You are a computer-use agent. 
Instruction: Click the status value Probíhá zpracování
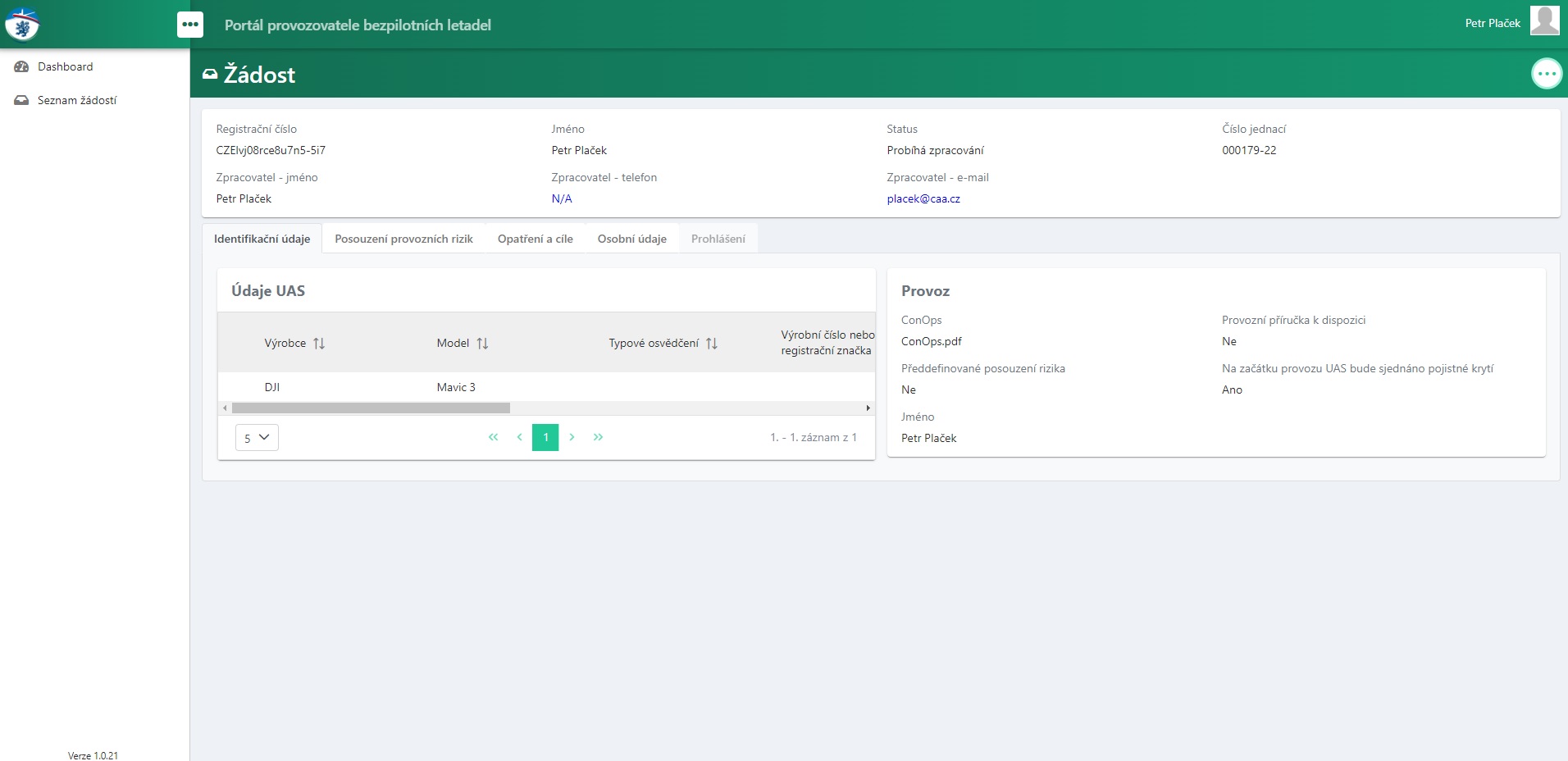coord(935,150)
